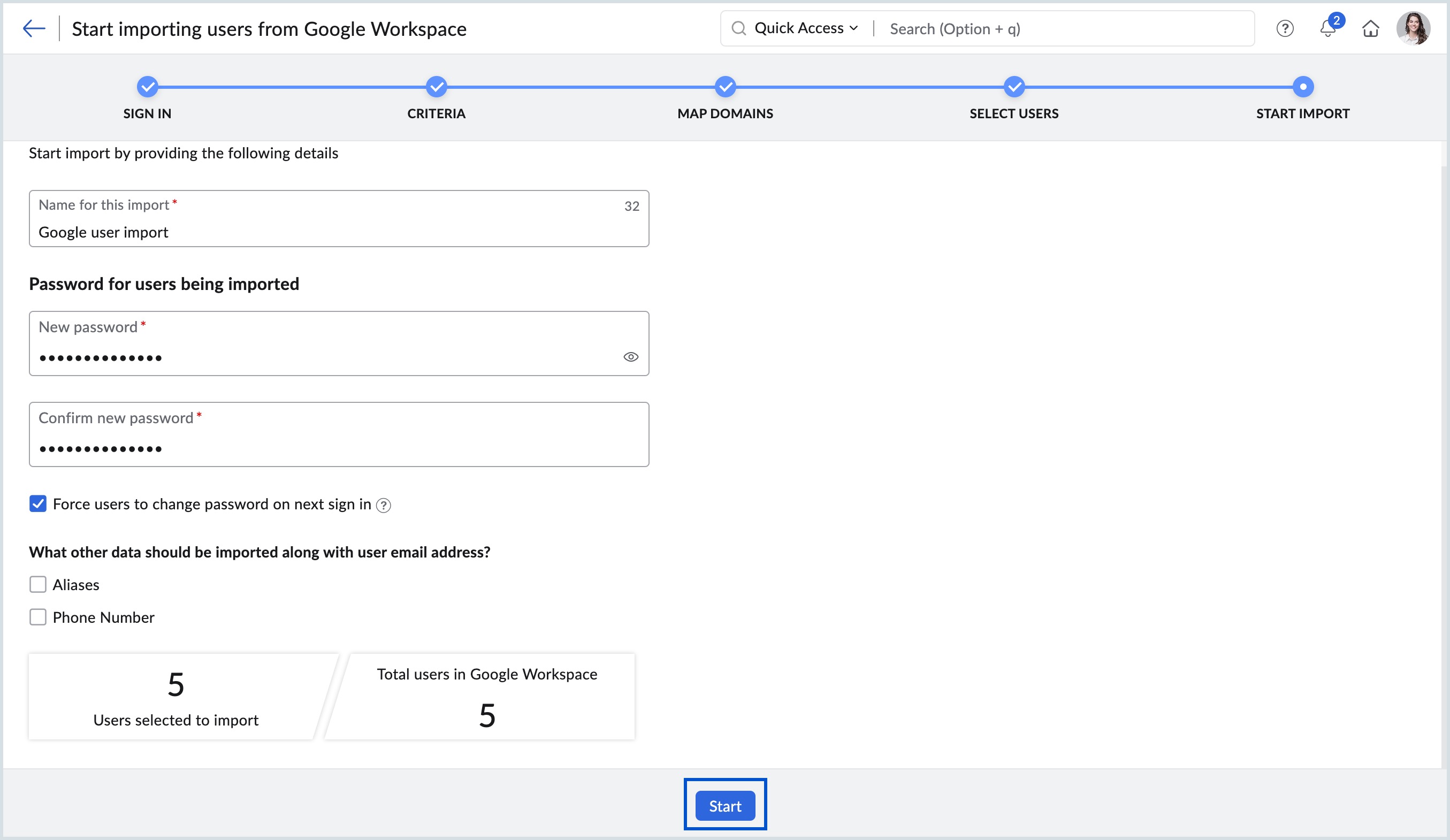Viewport: 1450px width, 840px height.
Task: Open the user profile avatar
Action: point(1413,28)
